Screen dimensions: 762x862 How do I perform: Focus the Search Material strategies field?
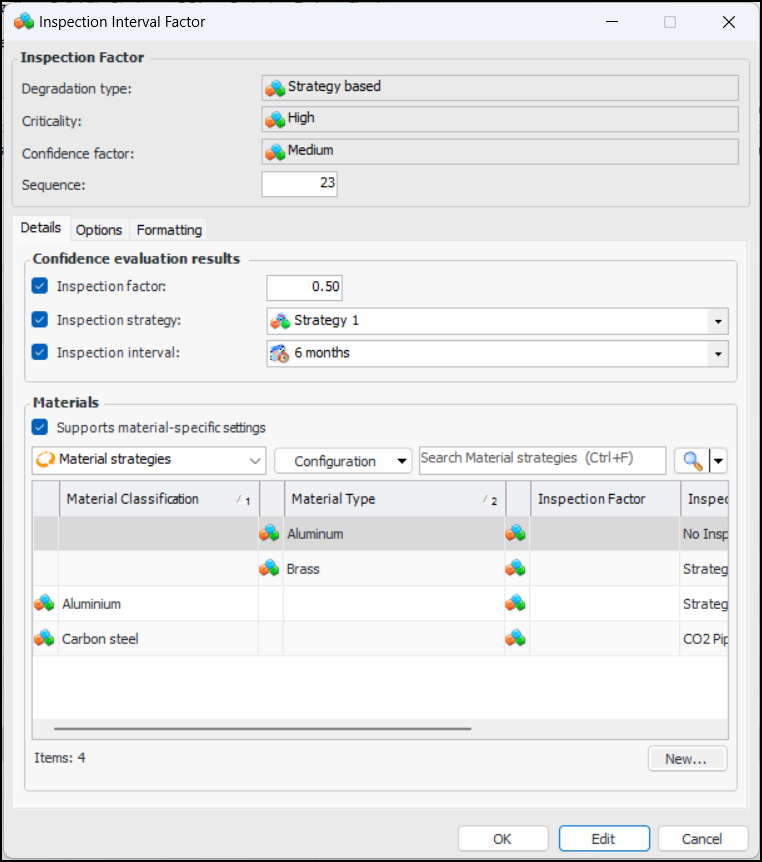pyautogui.click(x=541, y=459)
